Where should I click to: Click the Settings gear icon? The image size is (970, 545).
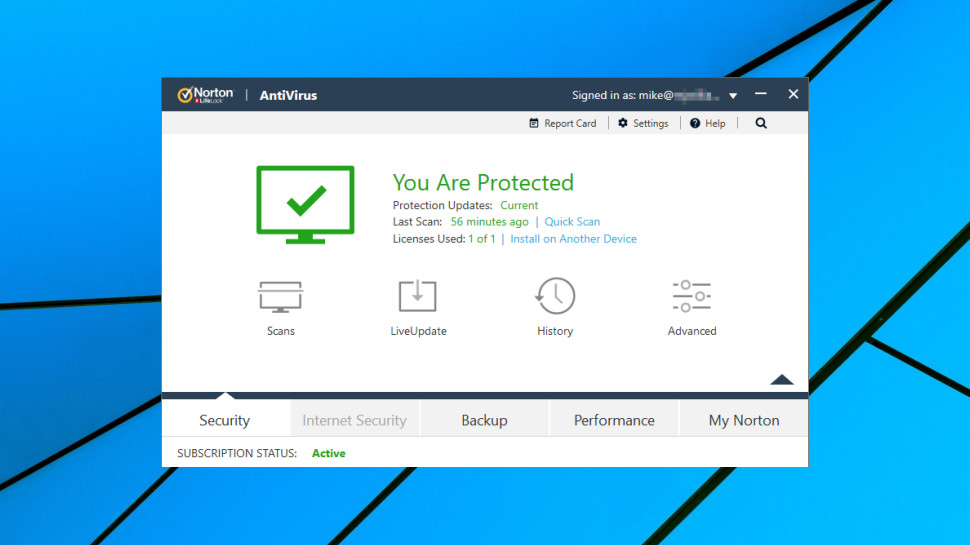point(623,123)
